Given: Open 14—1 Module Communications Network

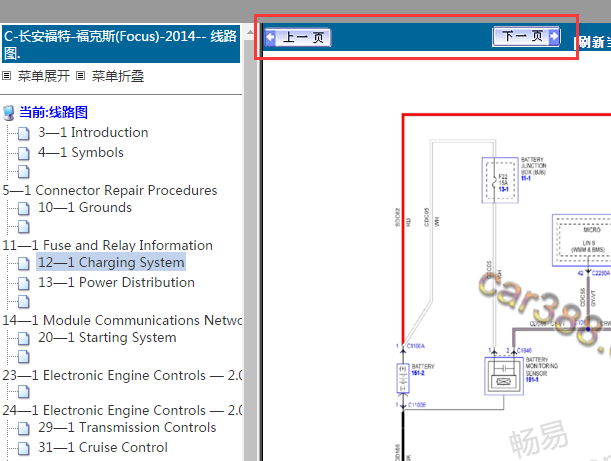Looking at the screenshot, I should pos(122,320).
